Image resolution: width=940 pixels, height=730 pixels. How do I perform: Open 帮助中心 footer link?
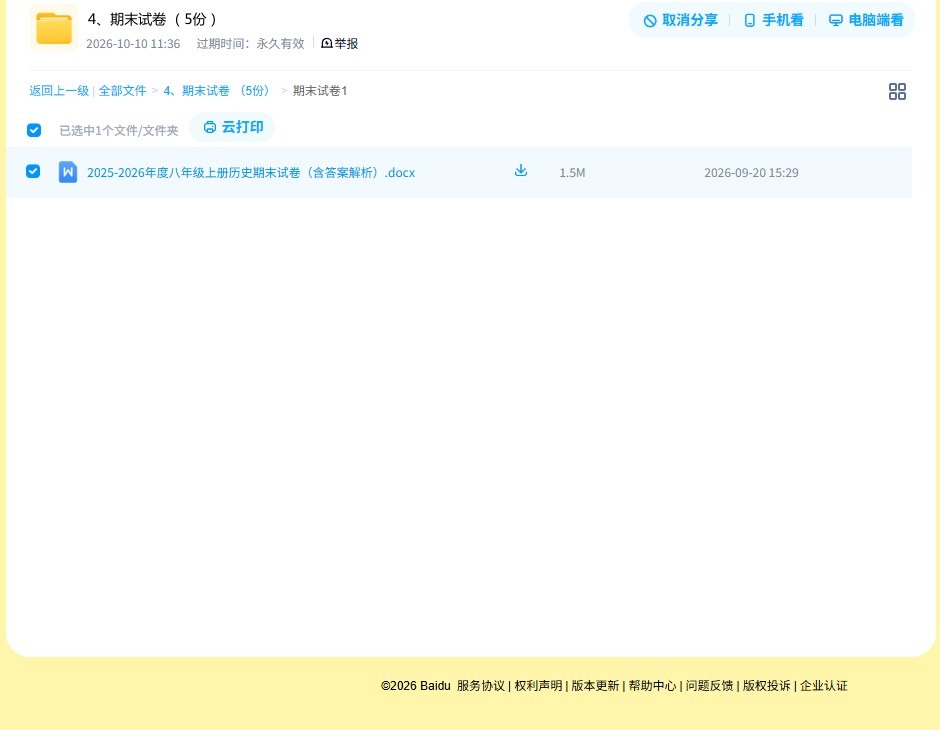point(652,686)
